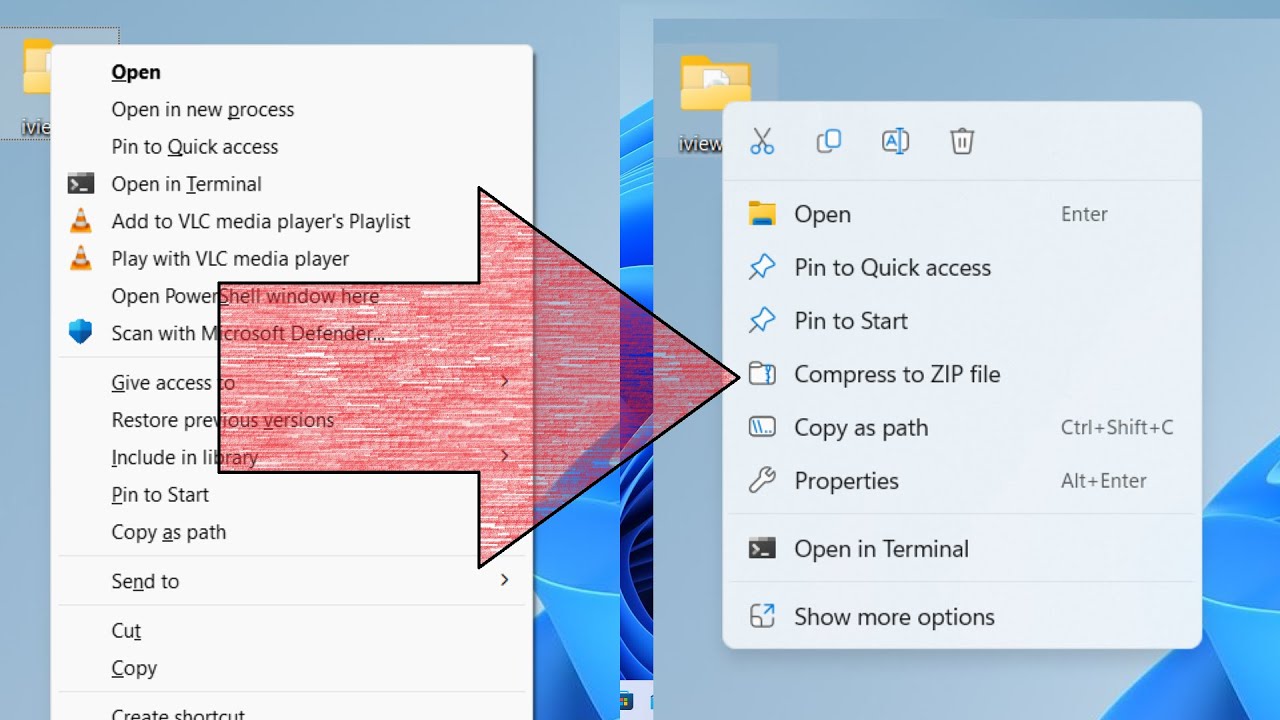The image size is (1280, 720).
Task: Select Show more options
Action: pyautogui.click(x=894, y=617)
